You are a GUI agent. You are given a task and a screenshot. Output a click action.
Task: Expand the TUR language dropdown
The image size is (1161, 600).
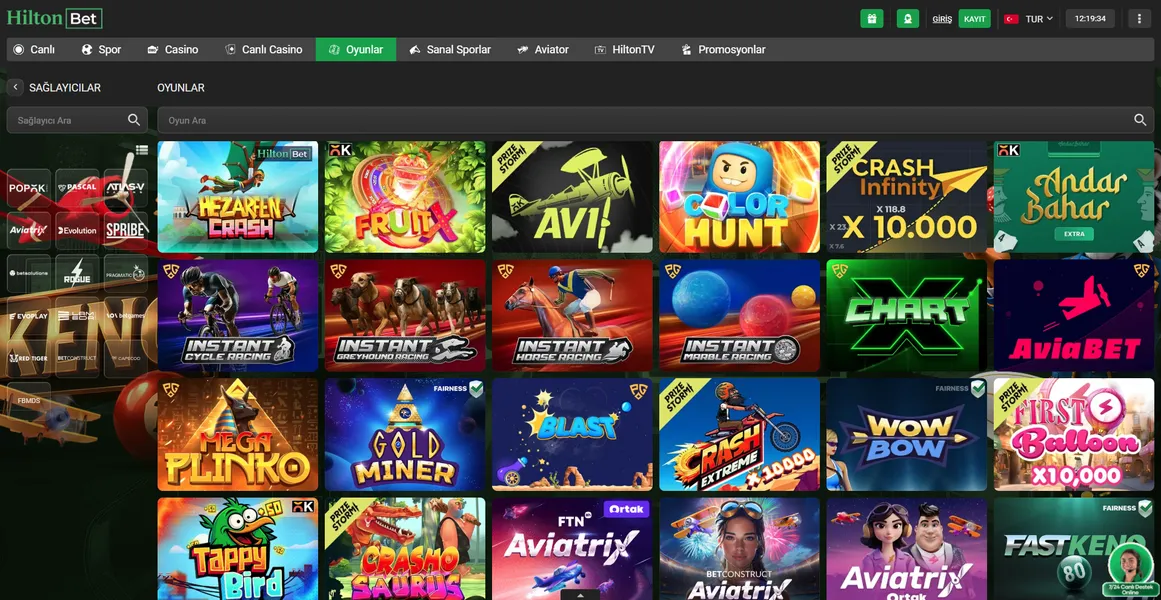(1029, 19)
